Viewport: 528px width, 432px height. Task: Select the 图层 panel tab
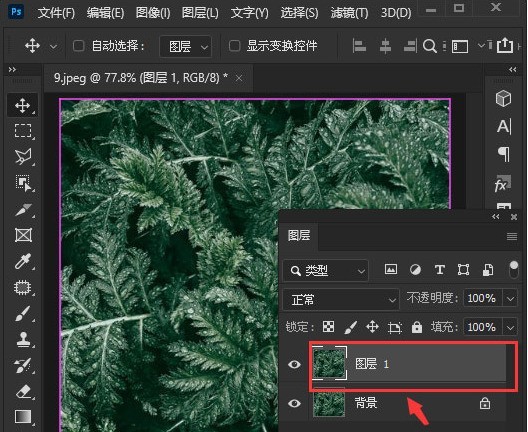point(299,235)
